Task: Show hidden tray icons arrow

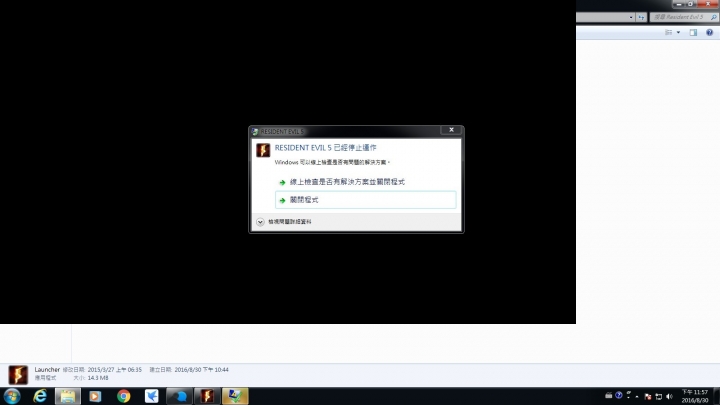Action: [x=637, y=397]
